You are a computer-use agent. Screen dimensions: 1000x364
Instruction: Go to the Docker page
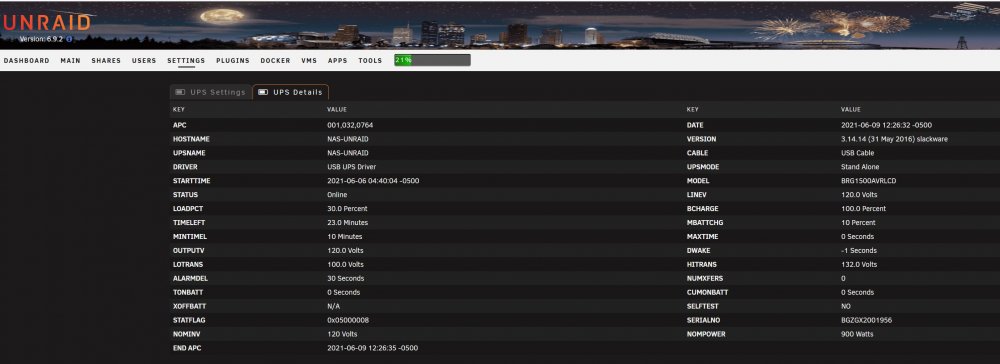[x=276, y=61]
